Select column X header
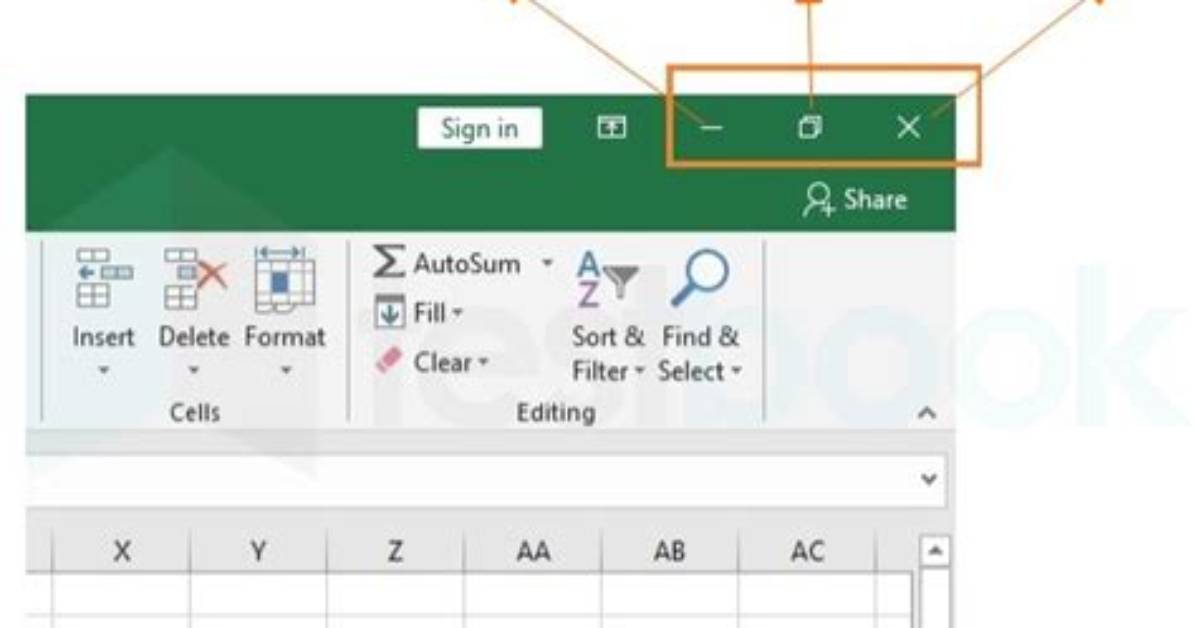 pos(121,551)
